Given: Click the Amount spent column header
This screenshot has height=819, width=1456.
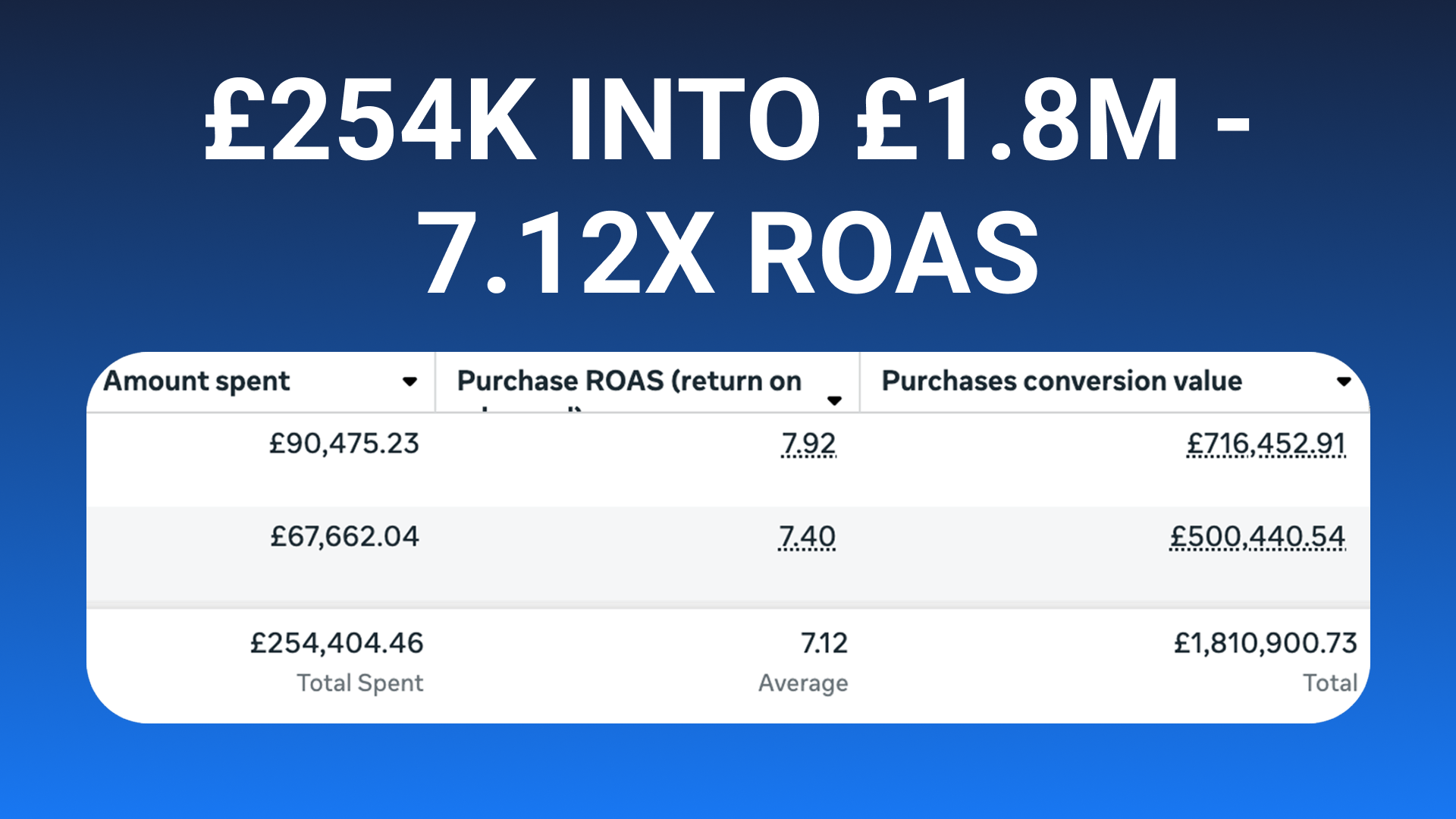Looking at the screenshot, I should click(196, 381).
